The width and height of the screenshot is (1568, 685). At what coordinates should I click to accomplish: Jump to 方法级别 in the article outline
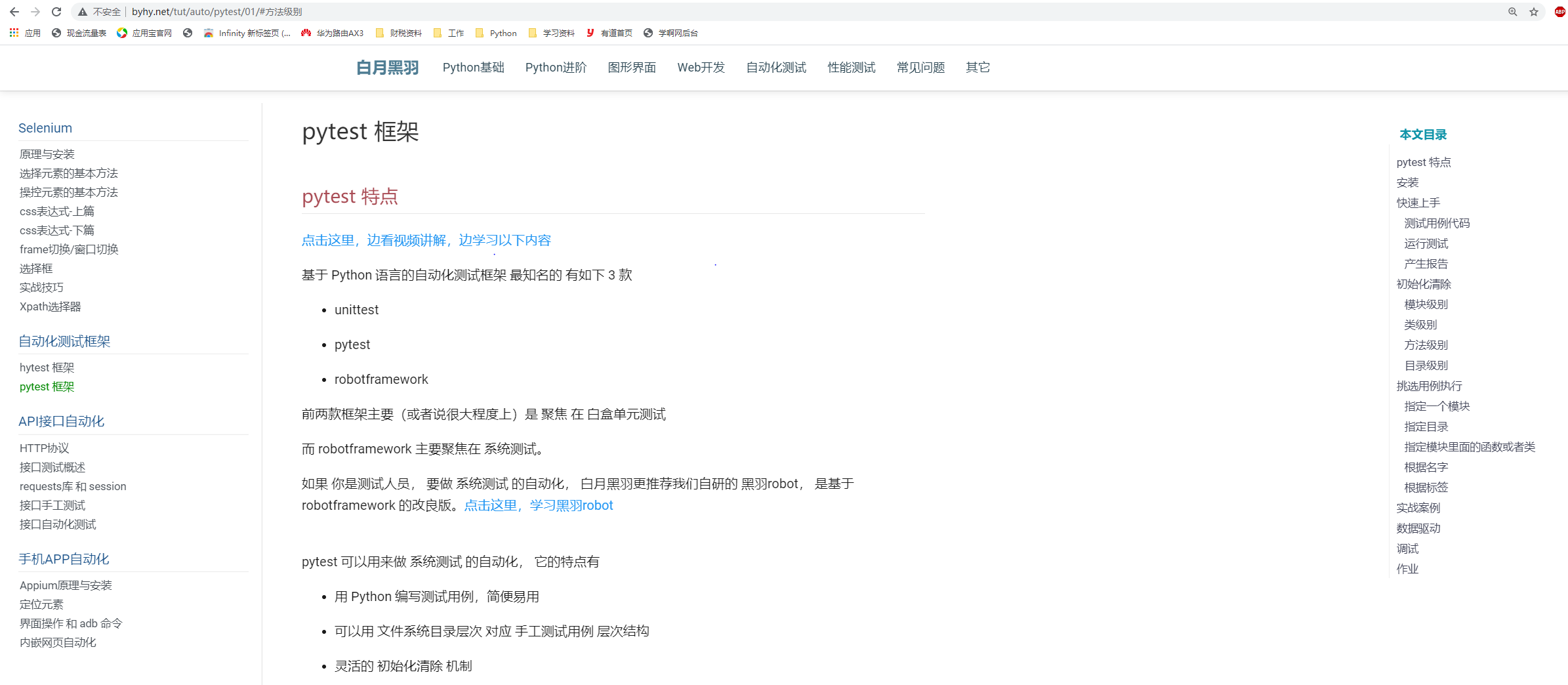click(x=1426, y=344)
